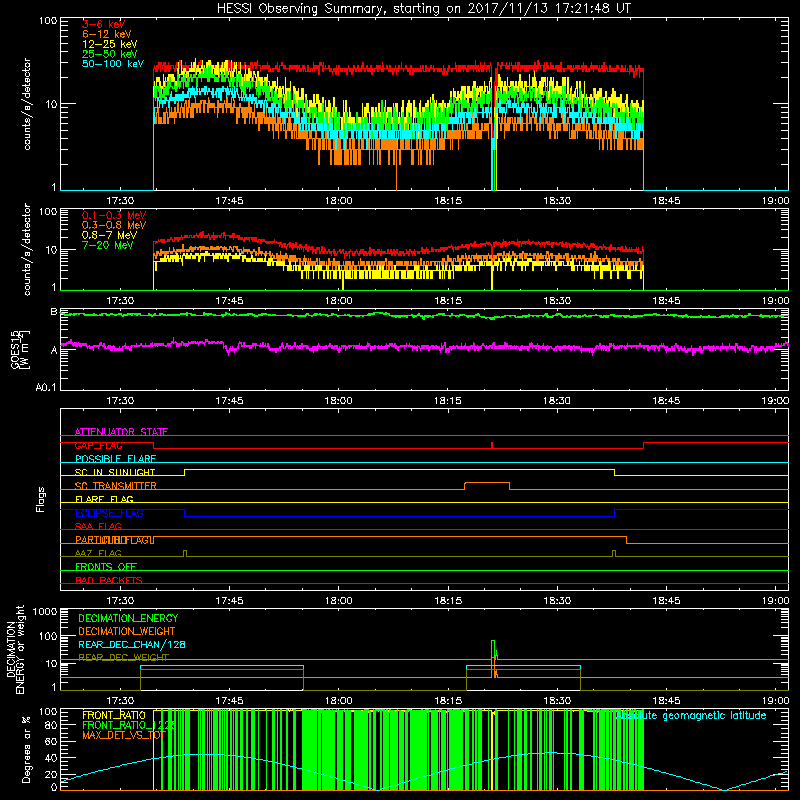
Task: Select the REAR_DEC_CHAN/128 legend label
Action: point(132,644)
